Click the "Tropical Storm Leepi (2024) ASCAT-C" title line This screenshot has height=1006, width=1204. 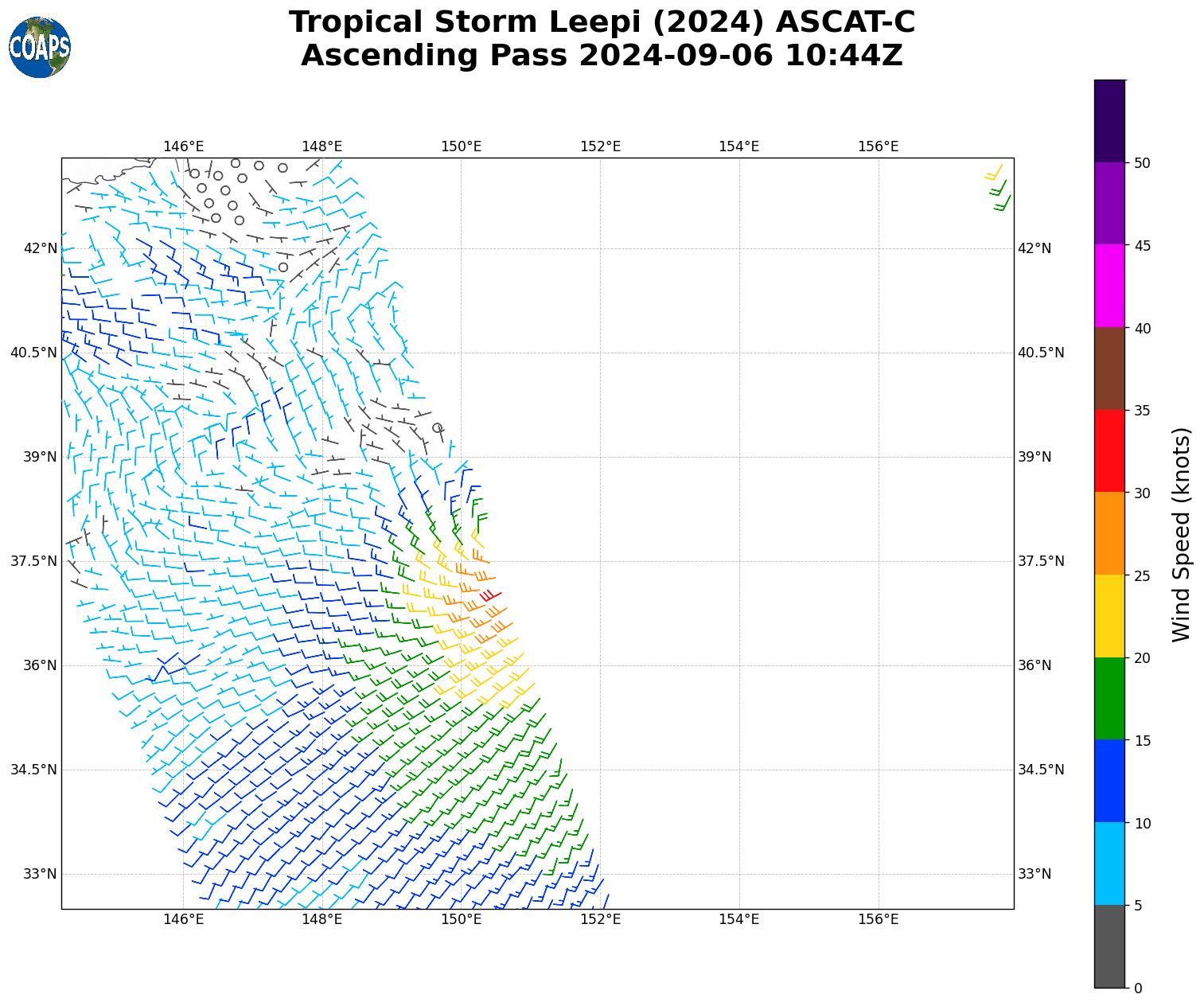pyautogui.click(x=602, y=22)
